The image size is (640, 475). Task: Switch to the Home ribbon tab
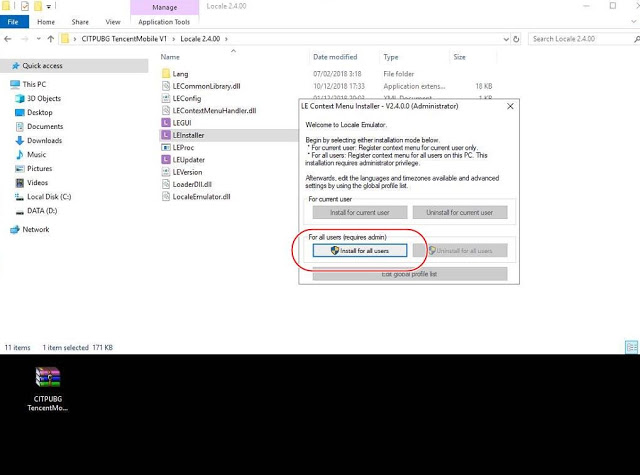tap(46, 22)
